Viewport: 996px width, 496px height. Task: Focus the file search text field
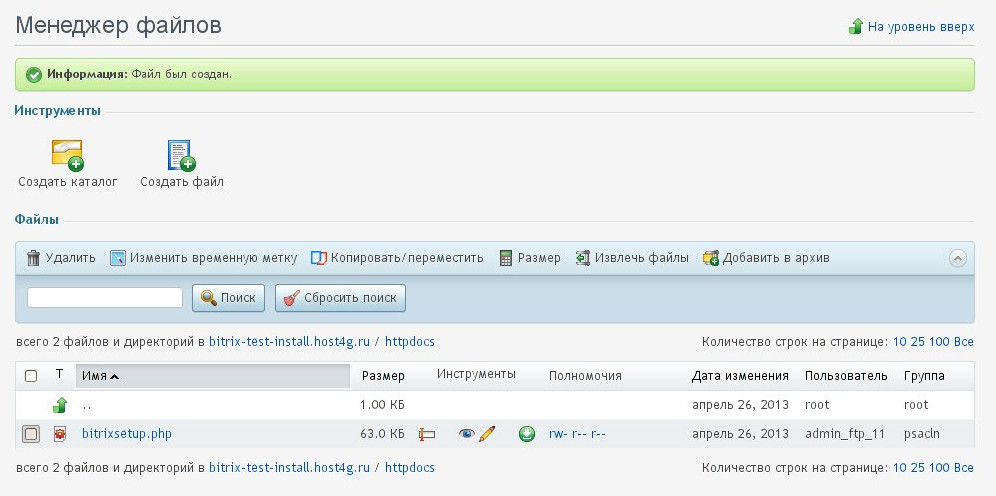(105, 298)
